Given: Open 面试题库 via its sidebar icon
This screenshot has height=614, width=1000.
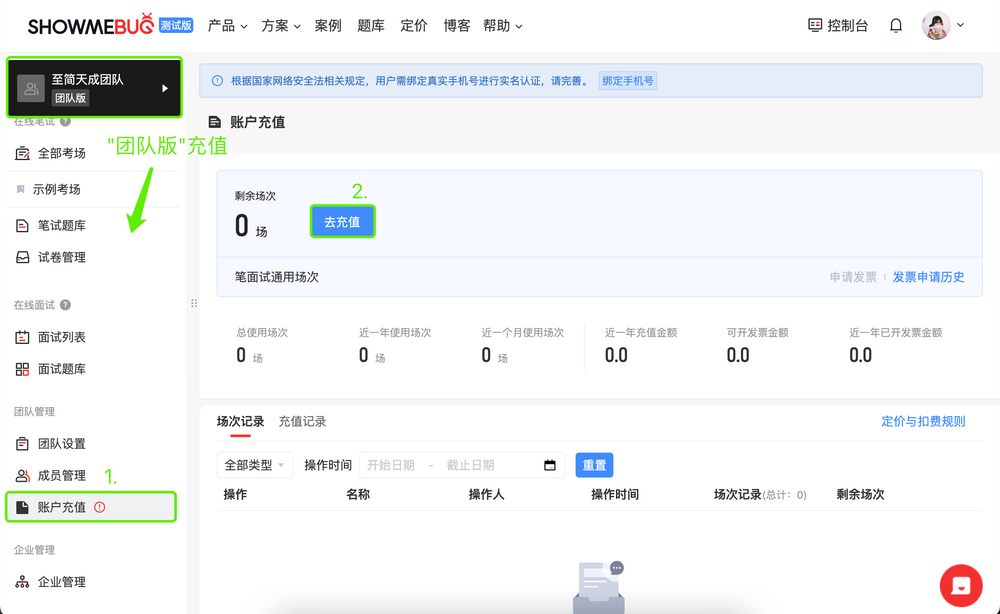Looking at the screenshot, I should click(24, 369).
